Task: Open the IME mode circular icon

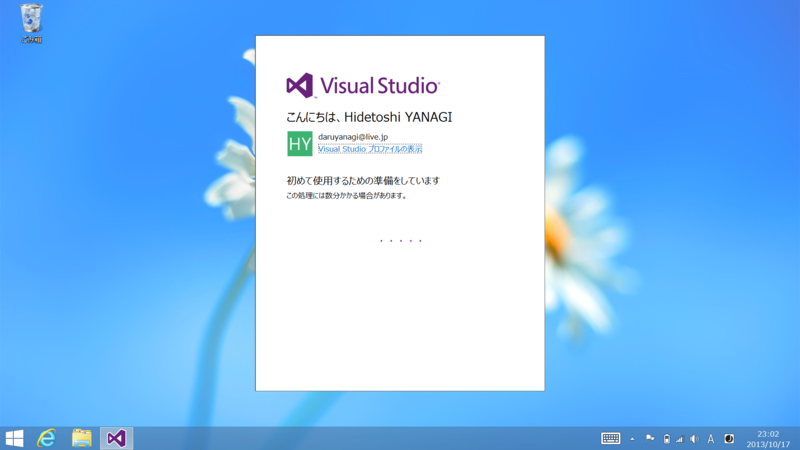Action: click(729, 439)
